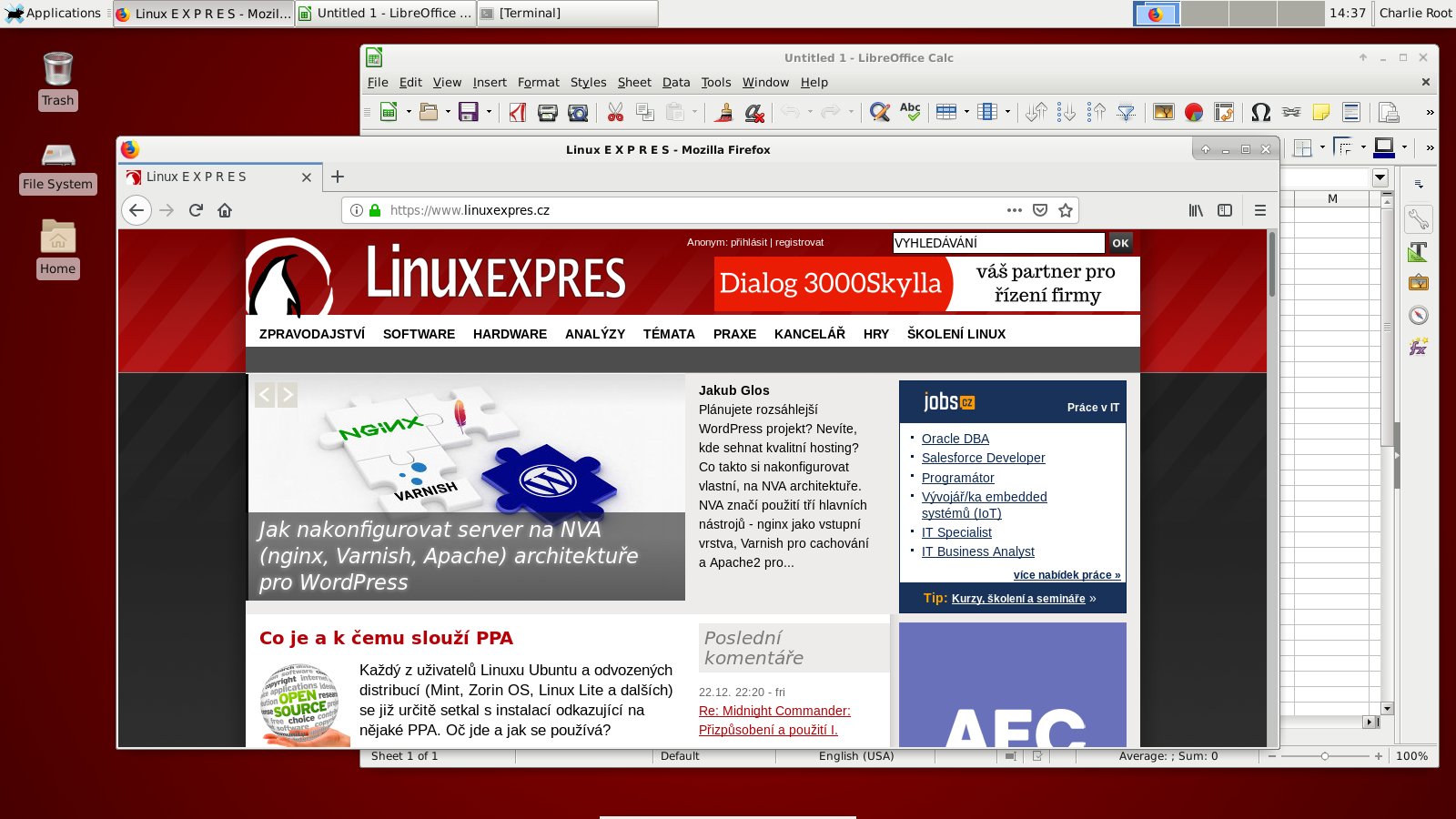Click the Print icon in Calc toolbar

tap(548, 112)
